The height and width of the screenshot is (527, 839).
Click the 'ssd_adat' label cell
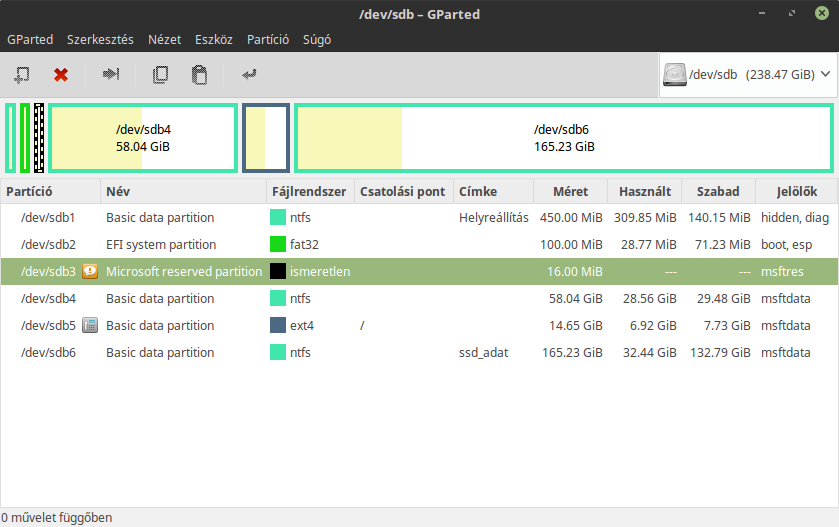coord(483,352)
